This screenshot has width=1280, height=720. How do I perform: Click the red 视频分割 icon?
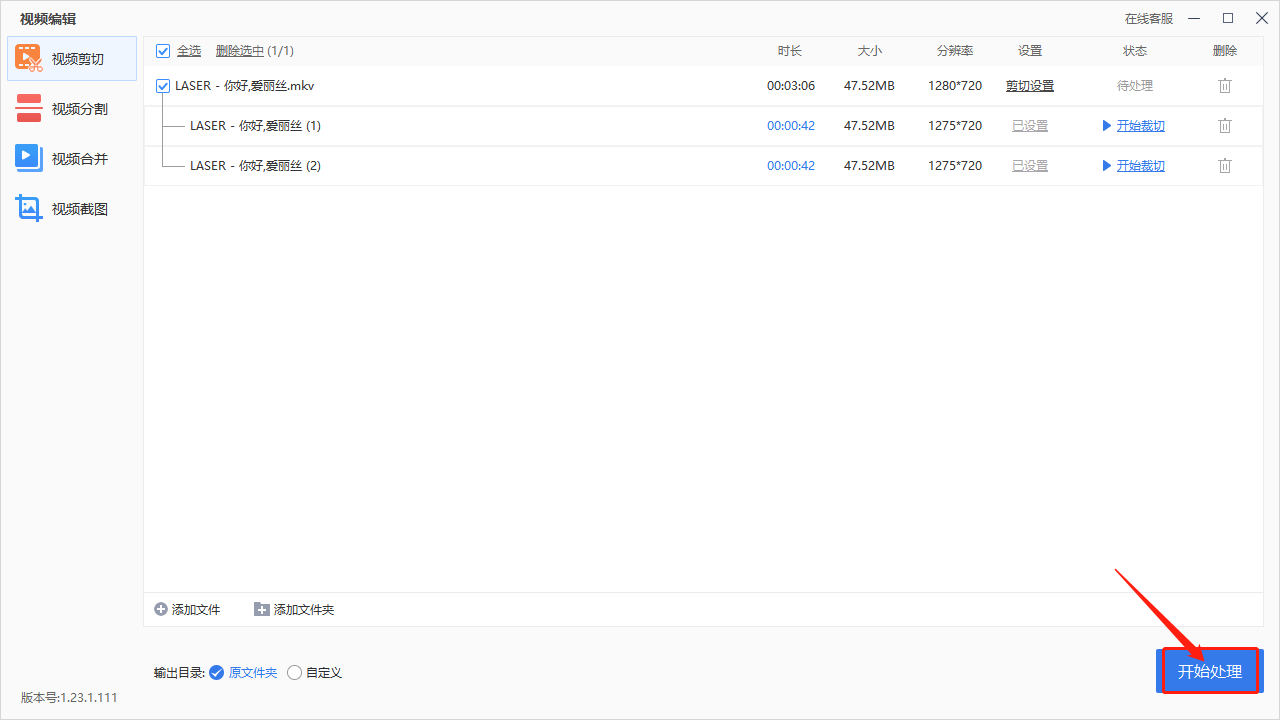click(x=29, y=108)
